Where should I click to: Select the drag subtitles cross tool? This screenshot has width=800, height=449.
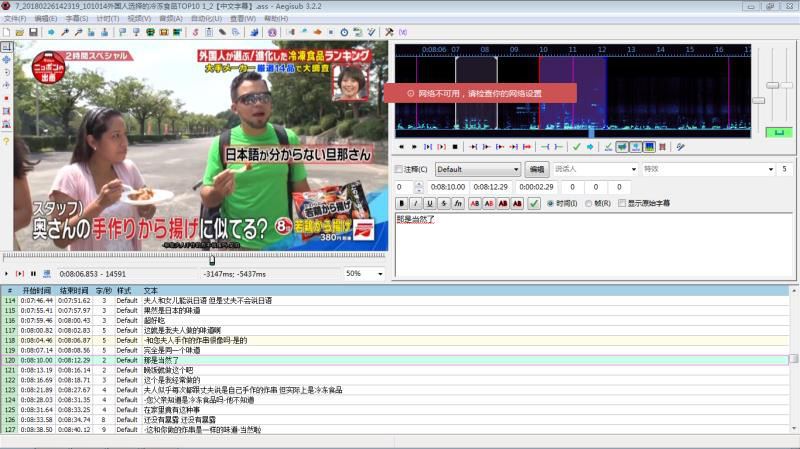pyautogui.click(x=7, y=60)
